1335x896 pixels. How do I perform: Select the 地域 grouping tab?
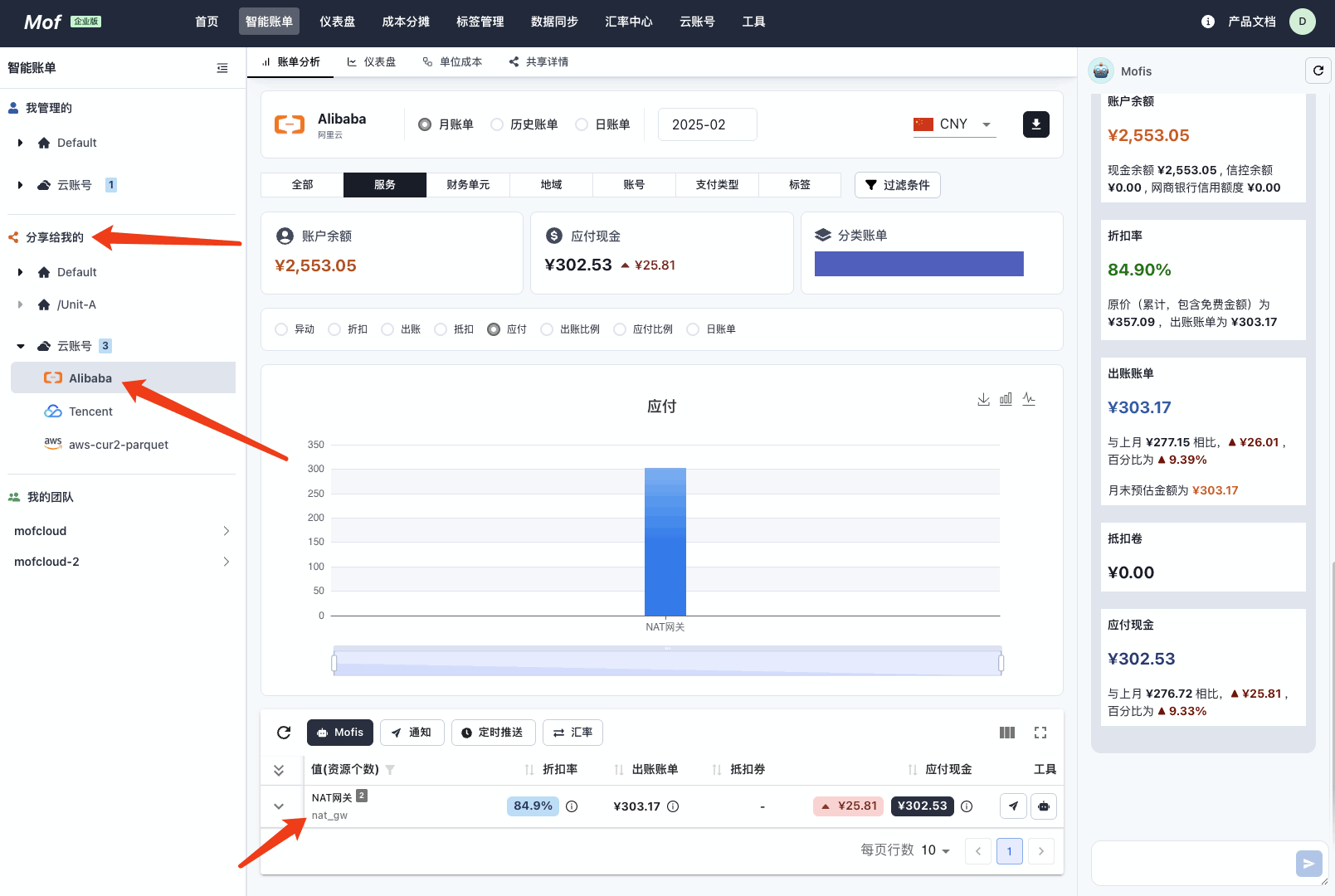click(551, 185)
